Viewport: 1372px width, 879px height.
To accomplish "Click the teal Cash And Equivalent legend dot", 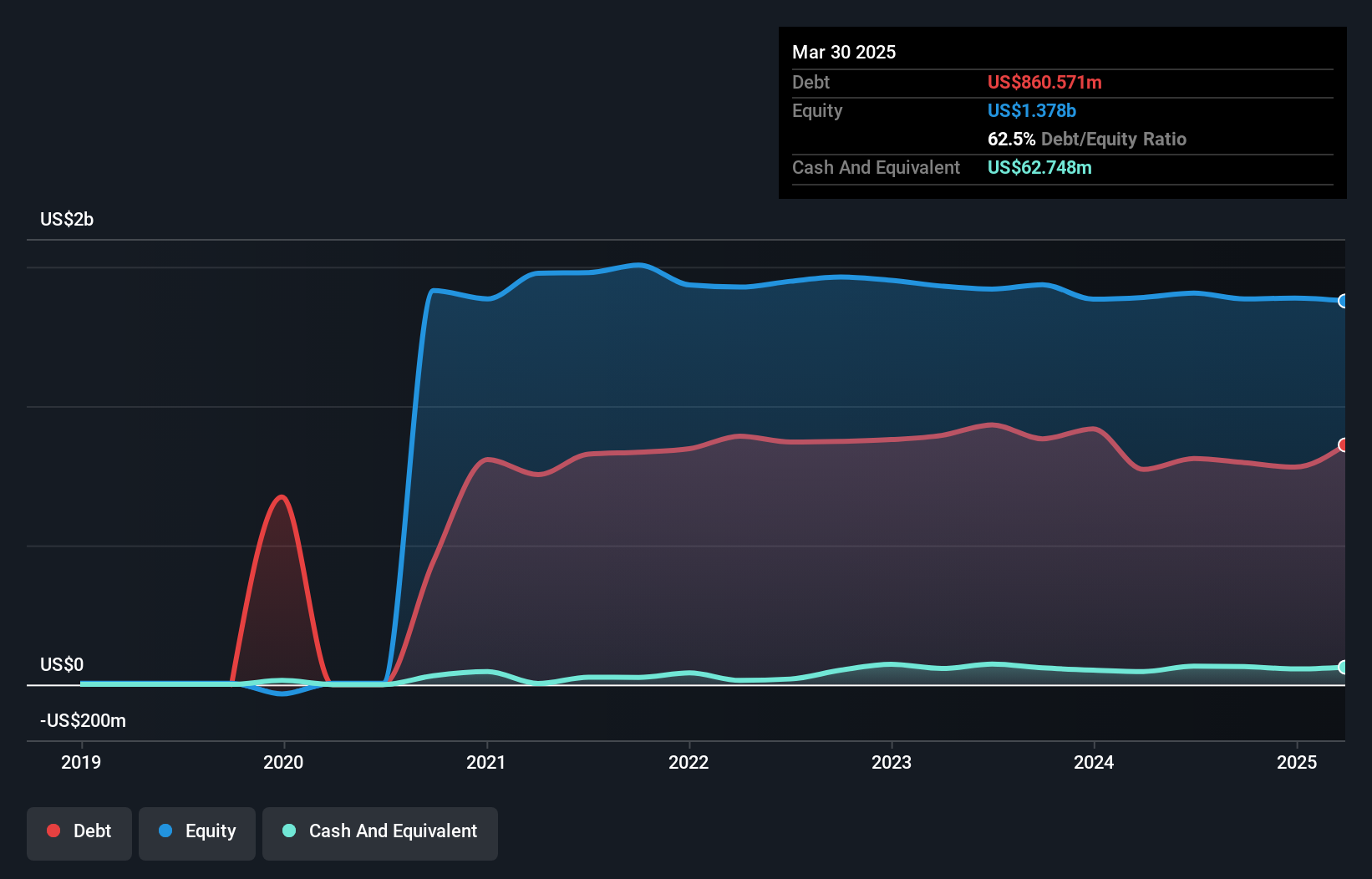I will 289,831.
